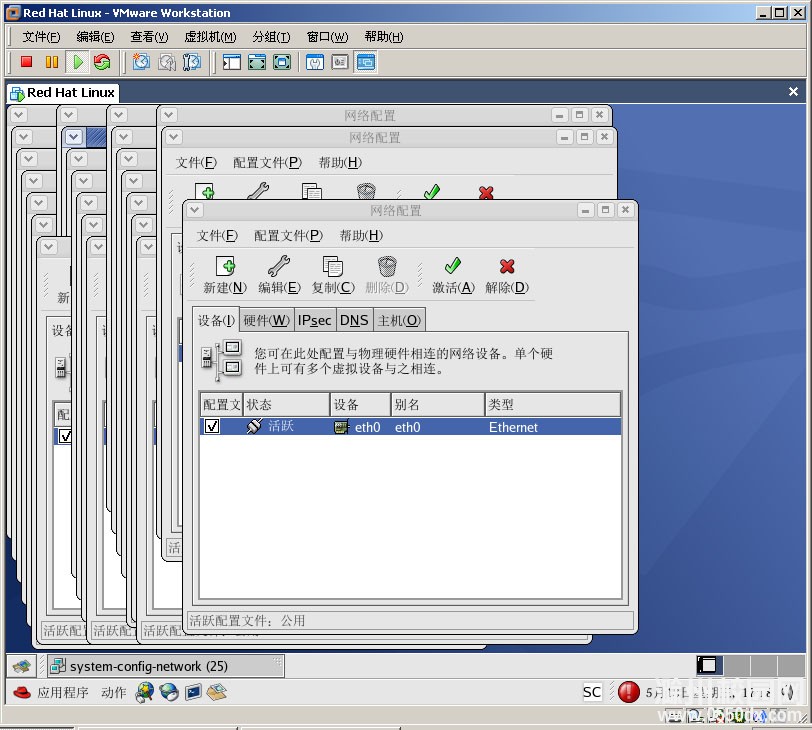The image size is (812, 730).
Task: Click the revert to snapshot icon
Action: point(167,62)
